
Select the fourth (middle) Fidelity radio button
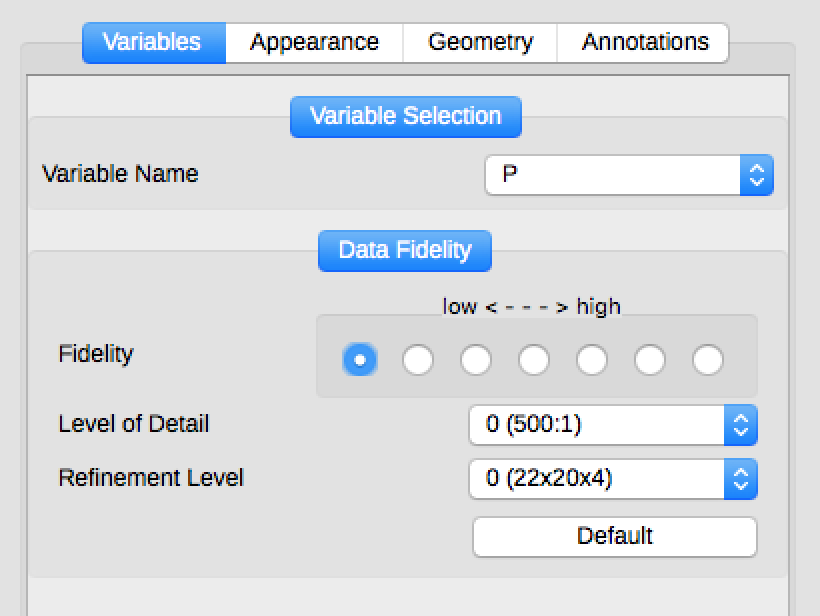[534, 360]
